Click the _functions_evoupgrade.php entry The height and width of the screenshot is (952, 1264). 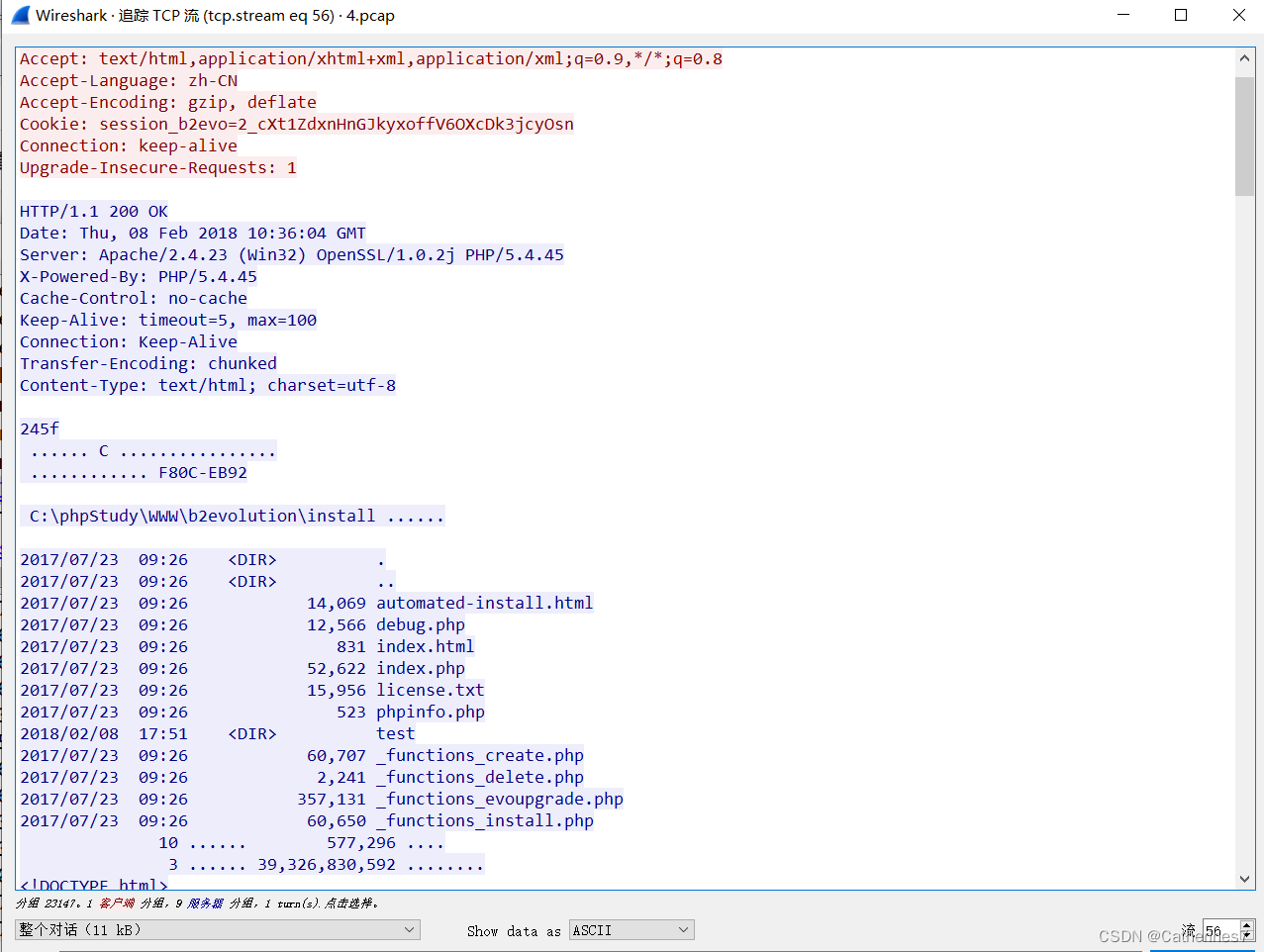coord(322,799)
